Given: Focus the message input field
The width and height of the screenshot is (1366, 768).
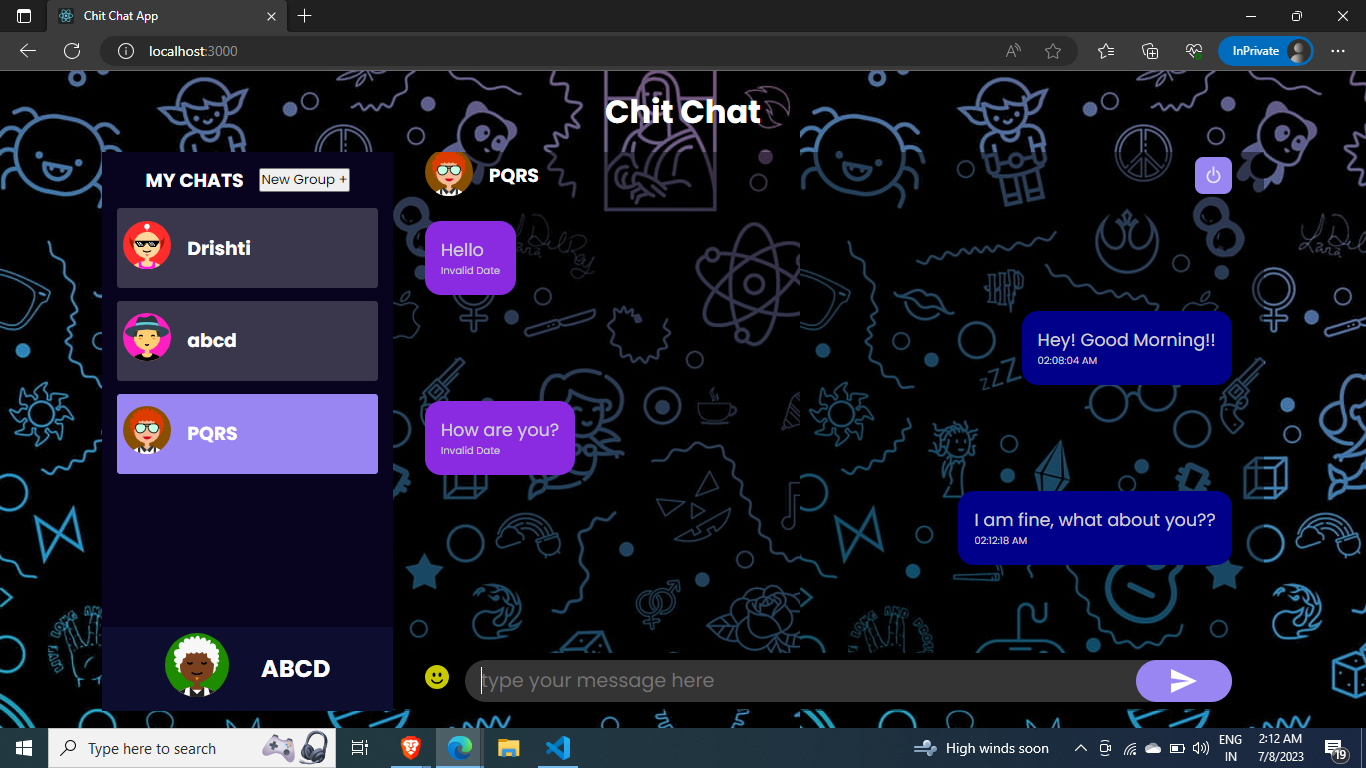Looking at the screenshot, I should [800, 680].
